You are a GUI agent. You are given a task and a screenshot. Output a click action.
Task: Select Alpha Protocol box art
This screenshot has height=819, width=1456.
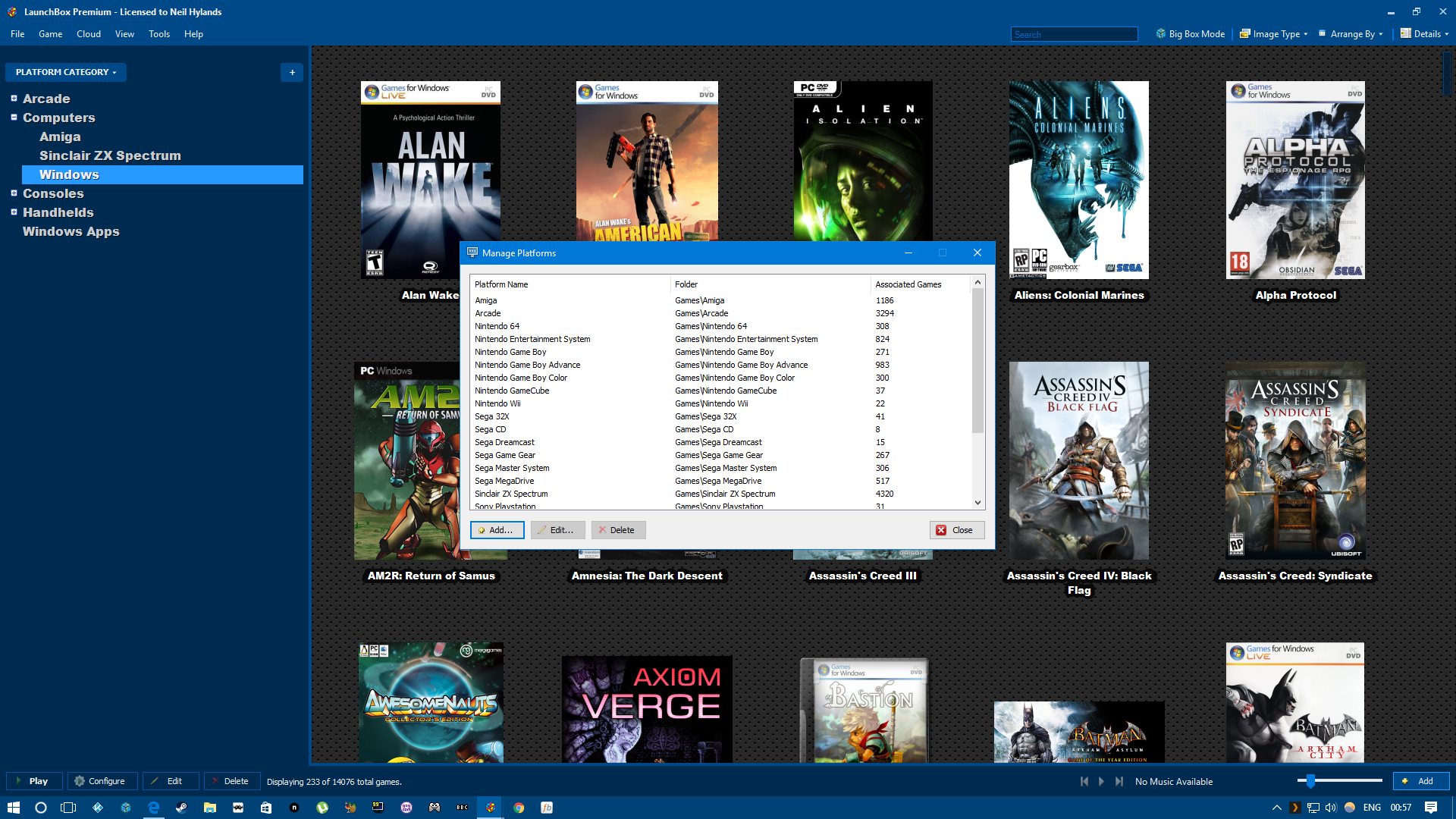(1295, 180)
